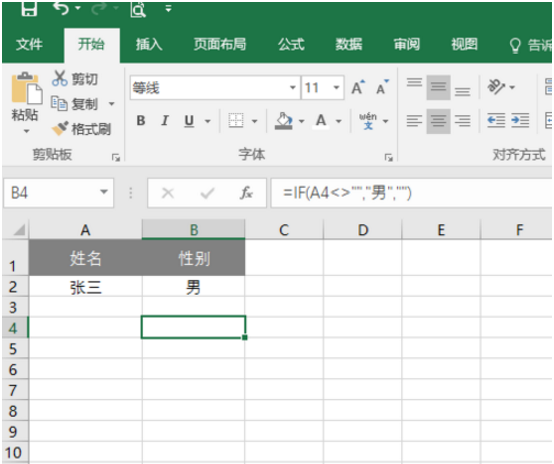Click 剪切 scissors button
554x464 pixels.
[75, 78]
